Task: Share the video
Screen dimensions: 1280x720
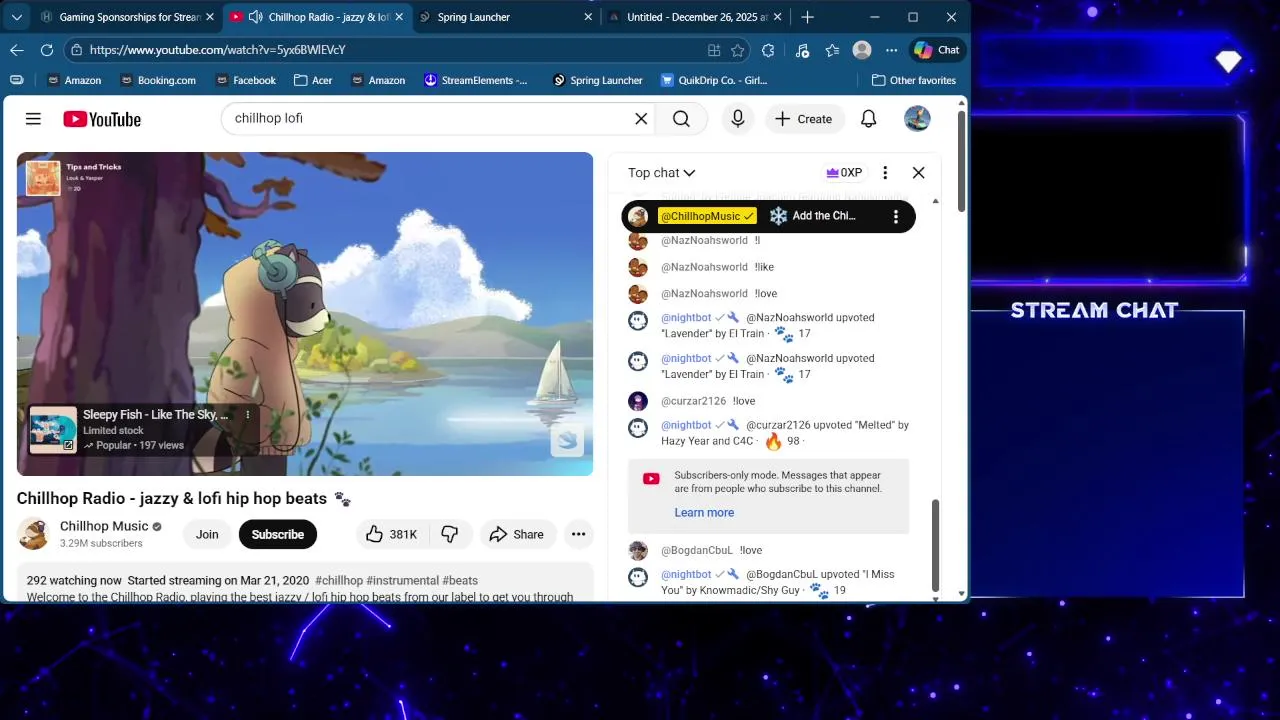Action: pos(517,534)
